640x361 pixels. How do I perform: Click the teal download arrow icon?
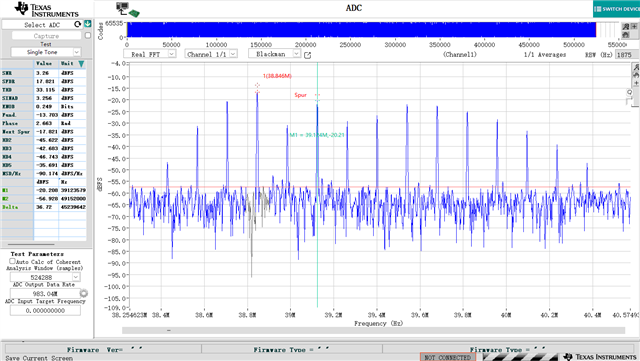click(87, 24)
